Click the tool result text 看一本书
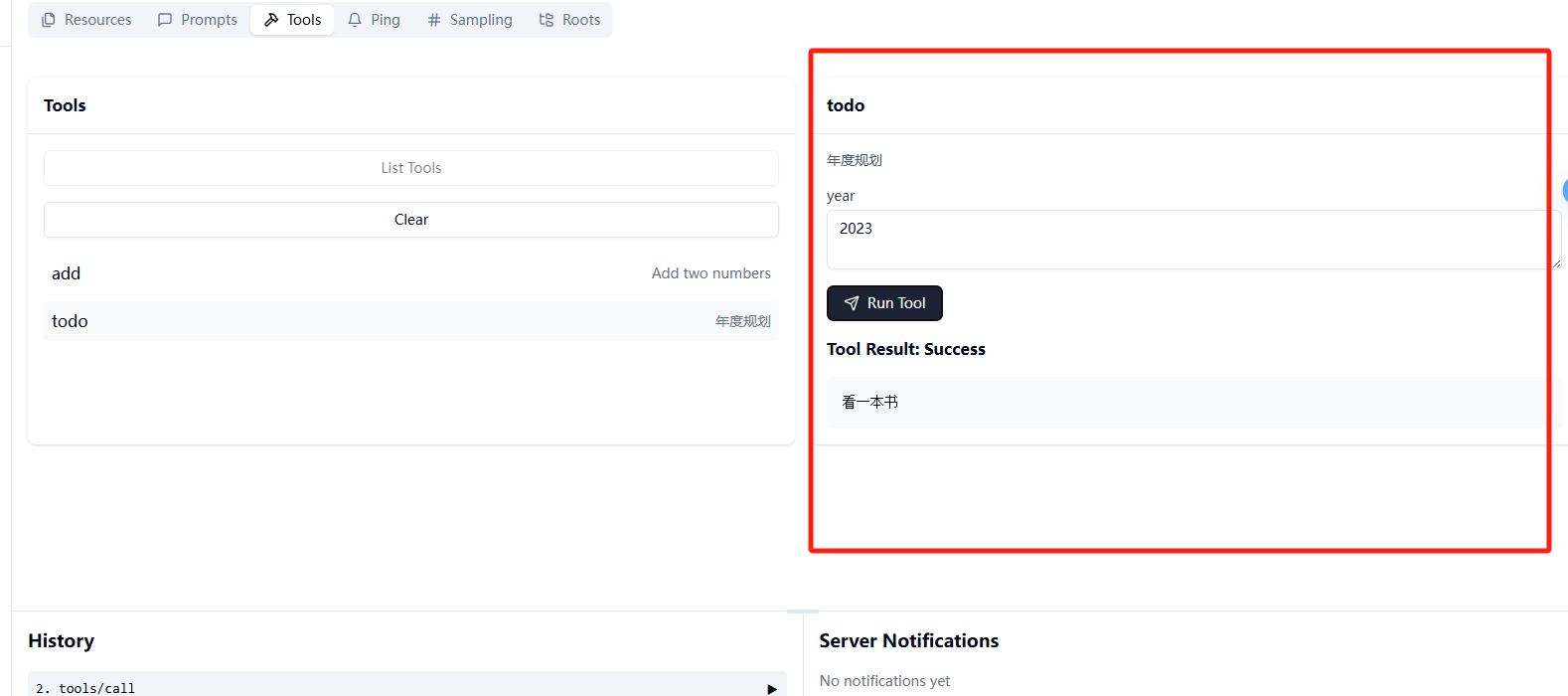The image size is (1568, 696). (x=870, y=402)
